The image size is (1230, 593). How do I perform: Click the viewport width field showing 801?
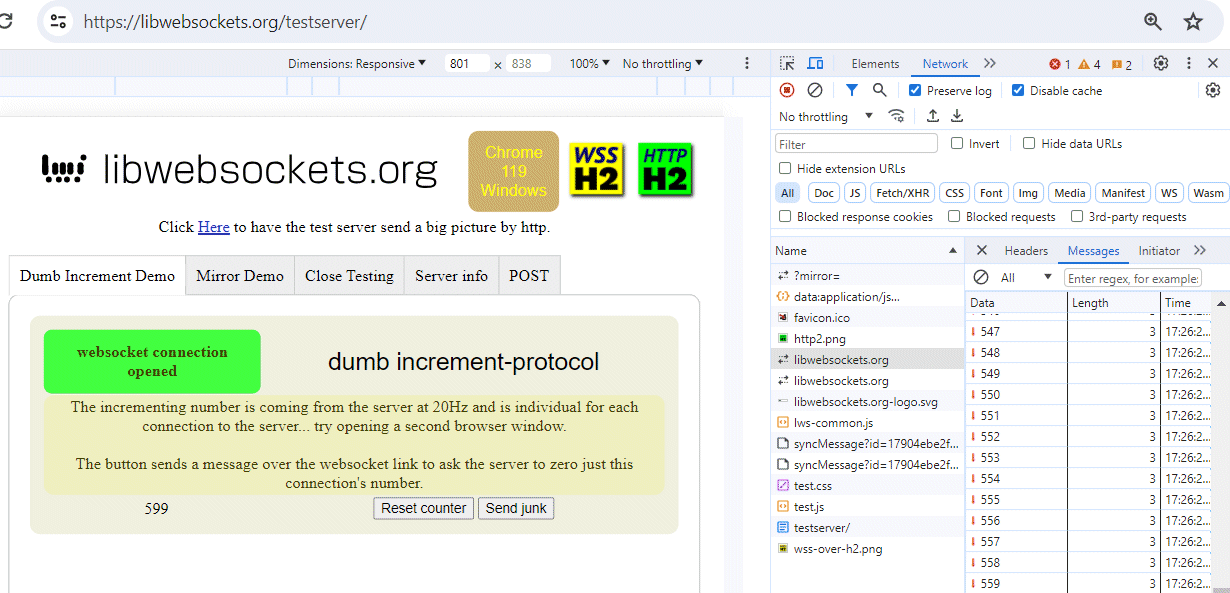(x=466, y=64)
